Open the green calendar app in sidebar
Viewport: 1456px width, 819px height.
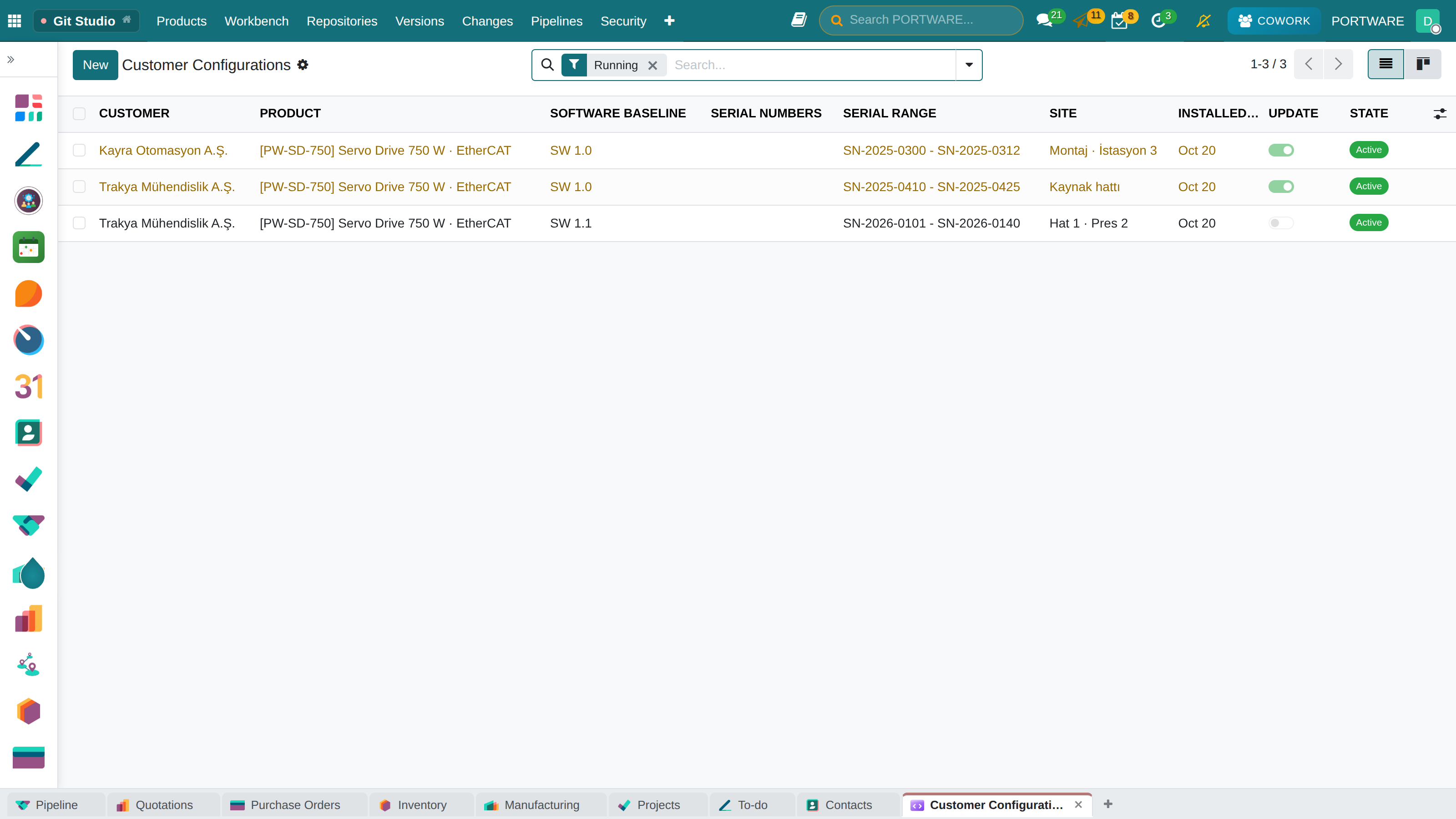(28, 247)
